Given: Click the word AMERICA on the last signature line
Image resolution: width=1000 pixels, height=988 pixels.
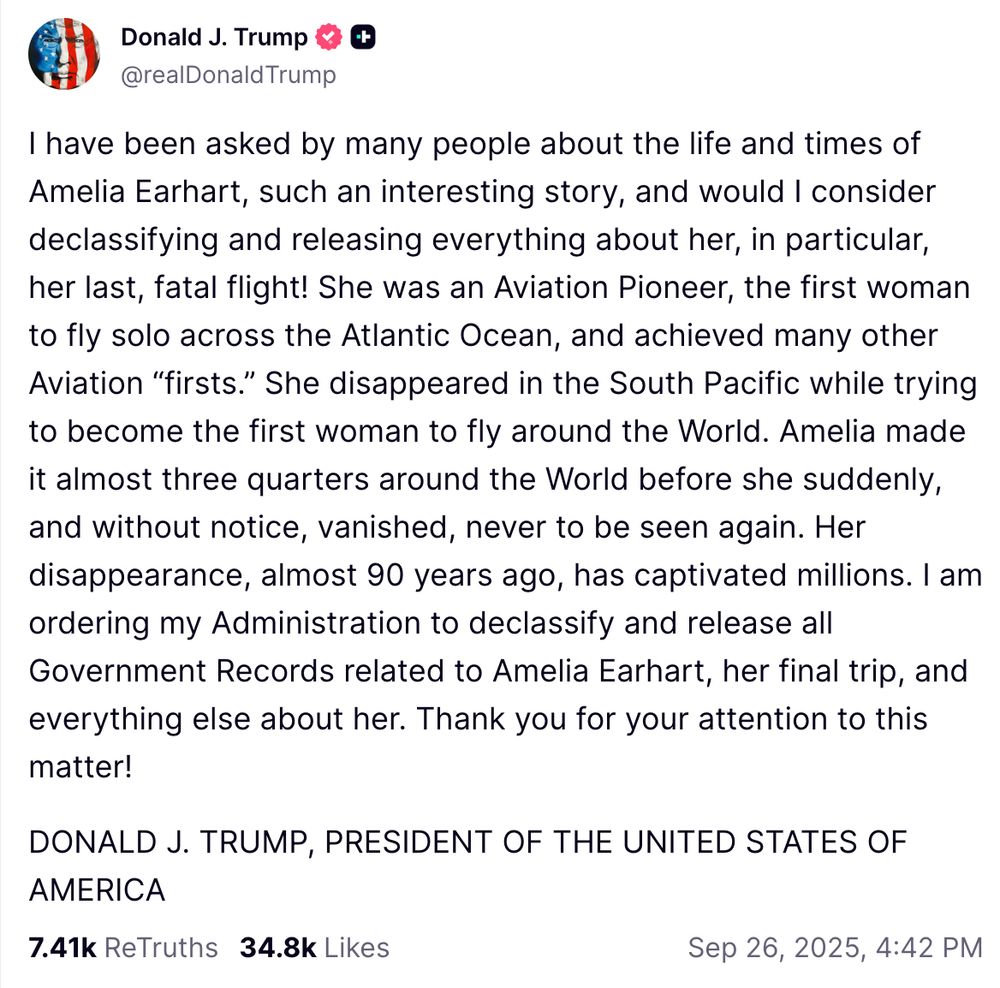Looking at the screenshot, I should pyautogui.click(x=97, y=890).
